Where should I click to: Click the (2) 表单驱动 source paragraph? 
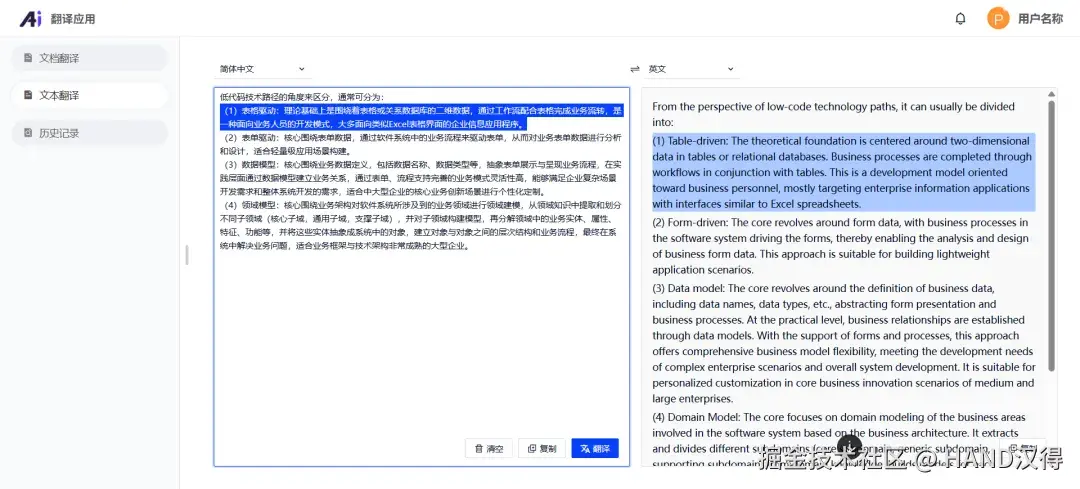[422, 144]
